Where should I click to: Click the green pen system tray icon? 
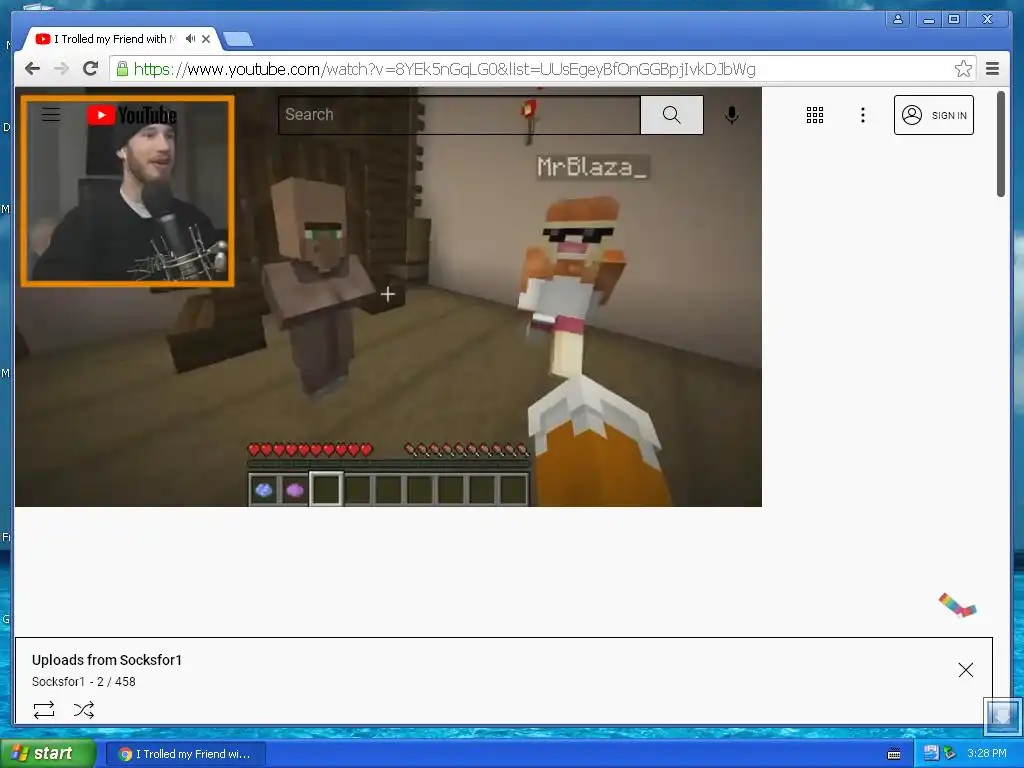click(950, 753)
